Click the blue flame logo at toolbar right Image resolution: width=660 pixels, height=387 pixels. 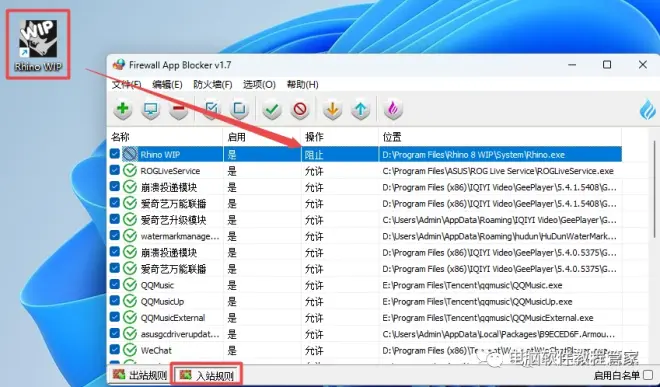point(647,109)
